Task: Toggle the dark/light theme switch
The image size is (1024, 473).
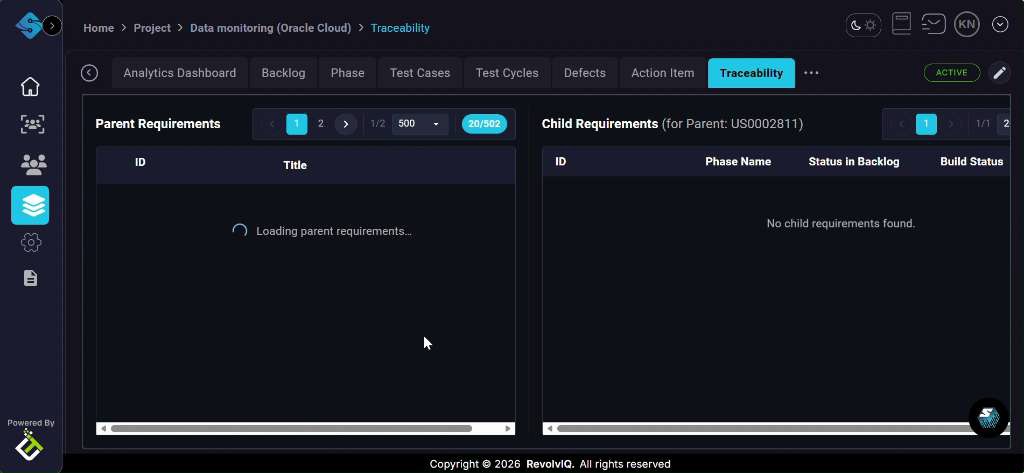Action: pos(863,25)
